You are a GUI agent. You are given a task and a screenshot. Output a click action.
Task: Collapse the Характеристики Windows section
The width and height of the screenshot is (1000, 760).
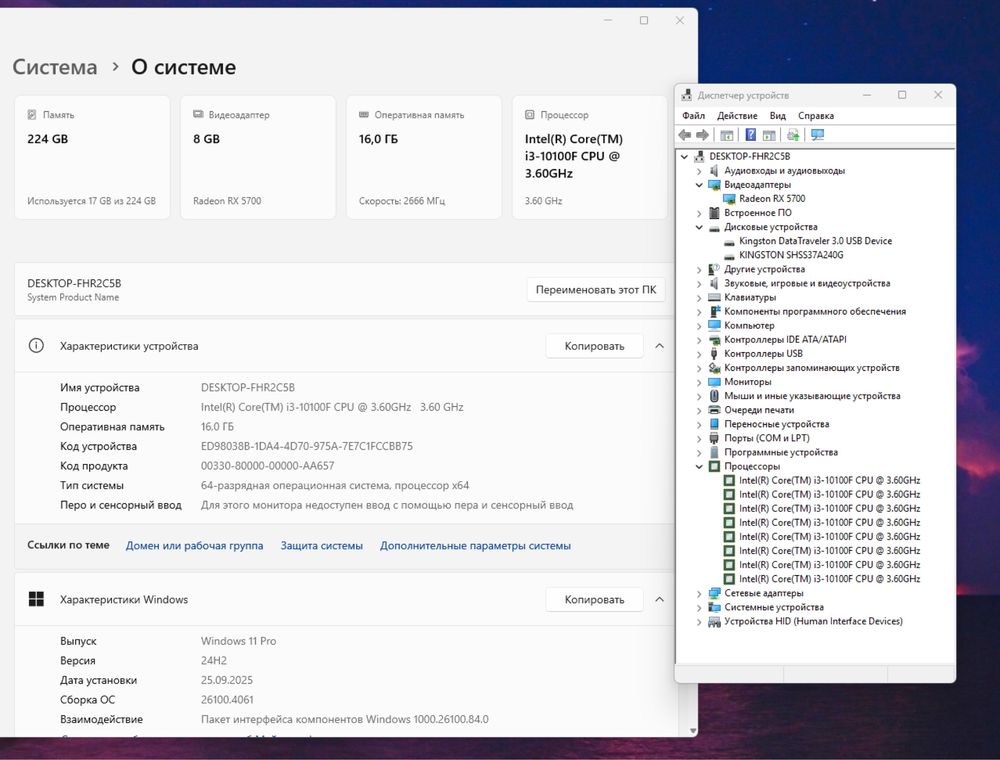coord(659,599)
